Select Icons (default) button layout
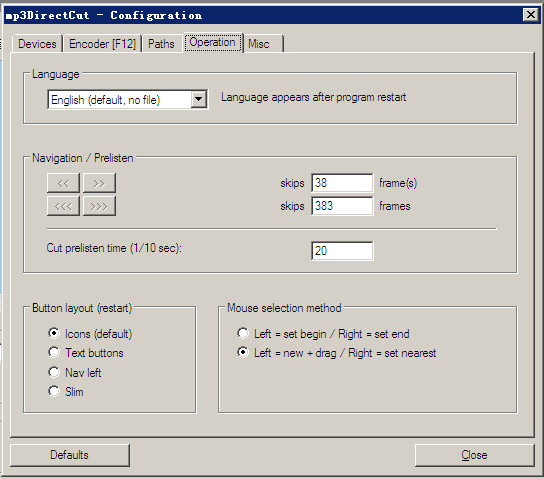The height and width of the screenshot is (479, 544). pyautogui.click(x=90, y=334)
